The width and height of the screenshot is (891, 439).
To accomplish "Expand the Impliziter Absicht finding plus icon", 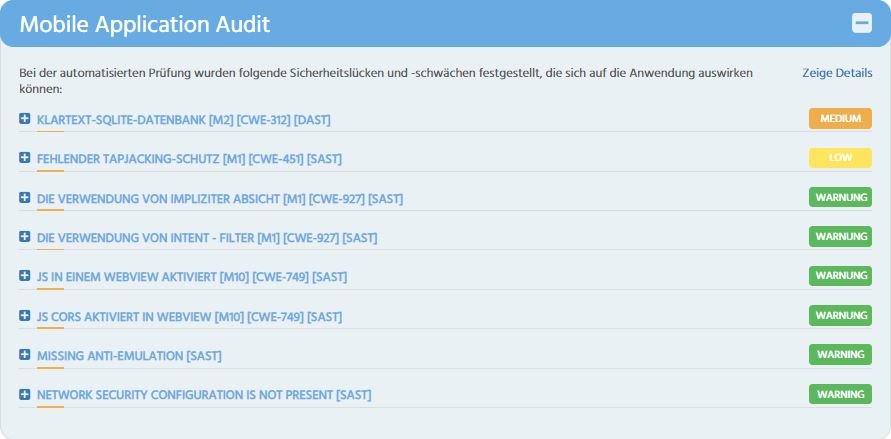I will point(24,198).
